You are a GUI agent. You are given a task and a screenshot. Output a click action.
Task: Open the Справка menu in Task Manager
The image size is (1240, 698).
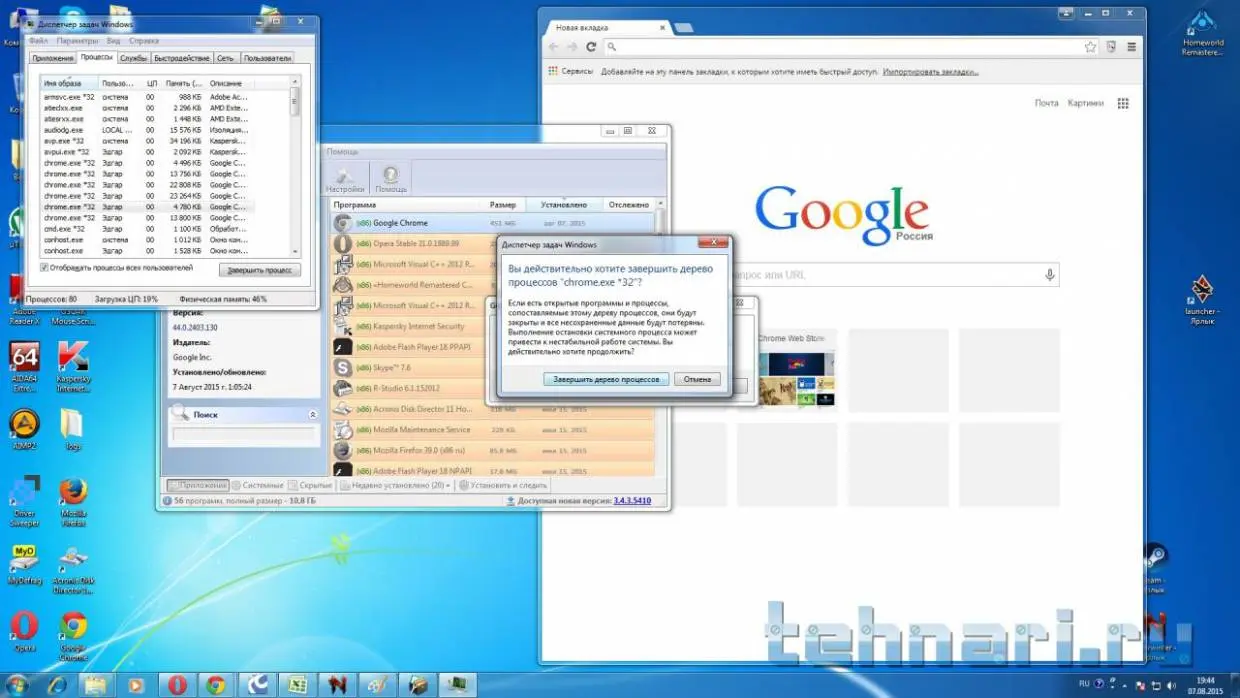[x=144, y=41]
